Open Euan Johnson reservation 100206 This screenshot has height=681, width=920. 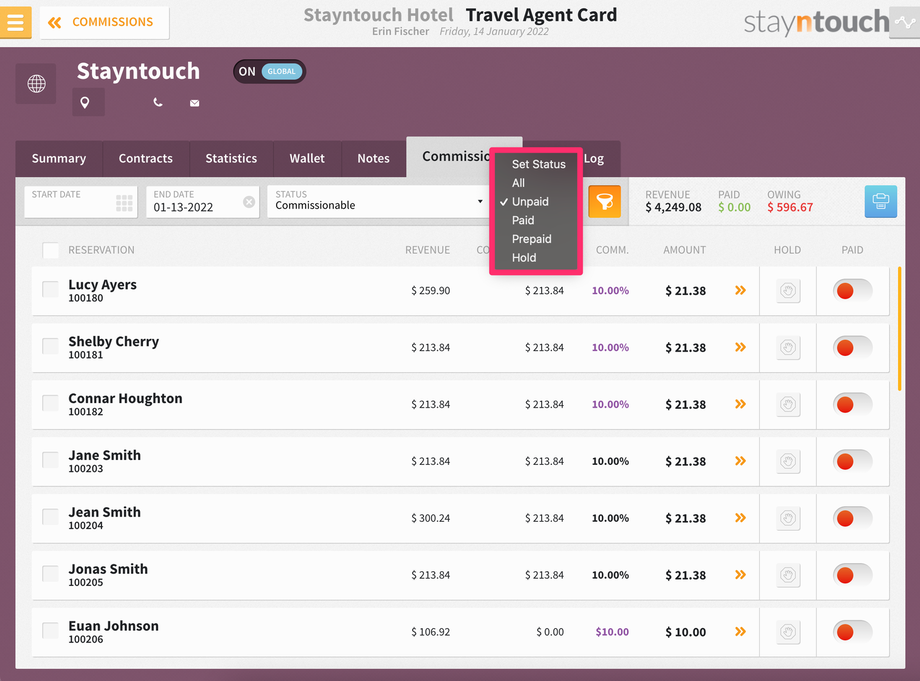click(x=114, y=632)
